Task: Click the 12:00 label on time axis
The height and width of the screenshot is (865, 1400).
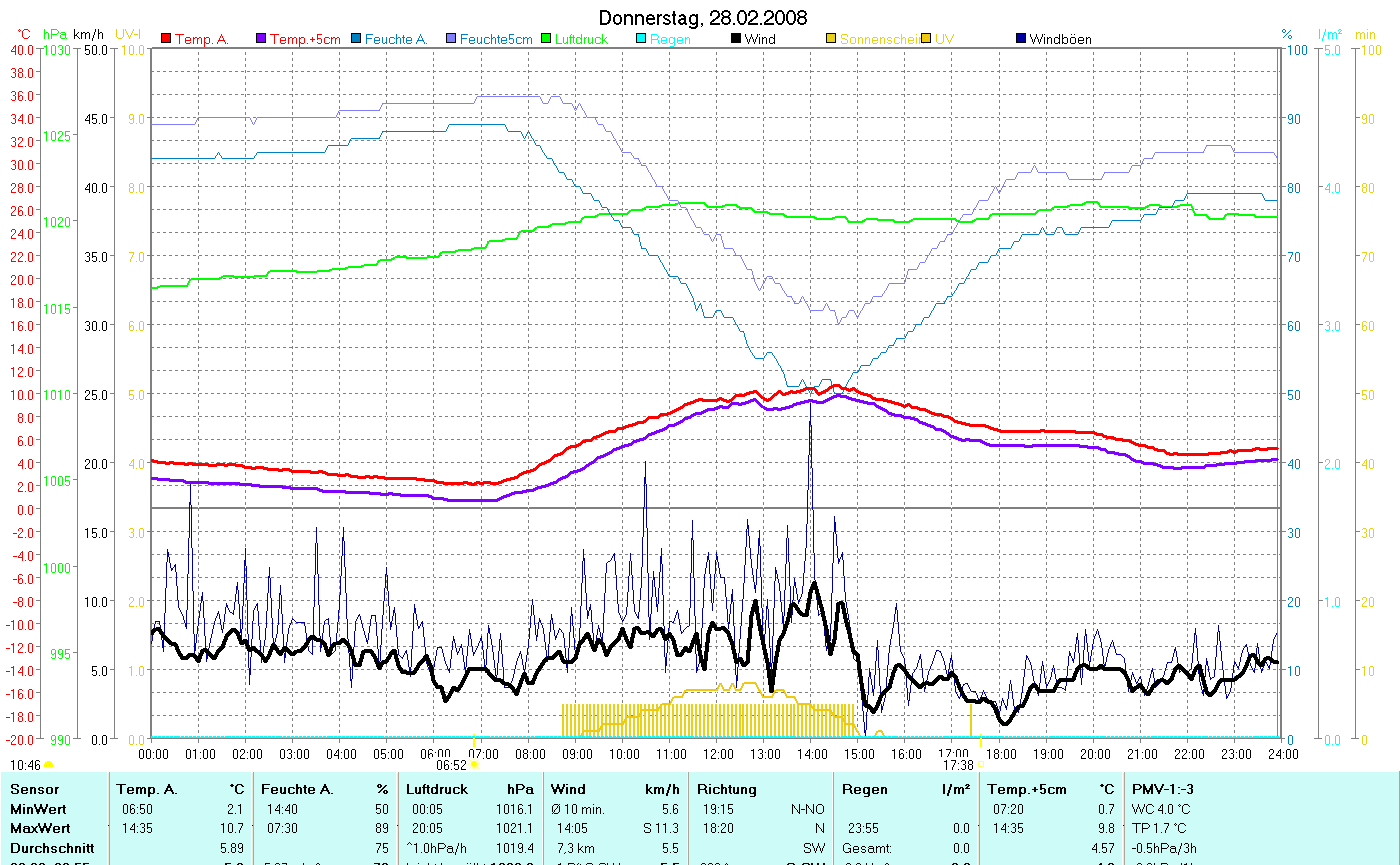Action: tap(718, 753)
